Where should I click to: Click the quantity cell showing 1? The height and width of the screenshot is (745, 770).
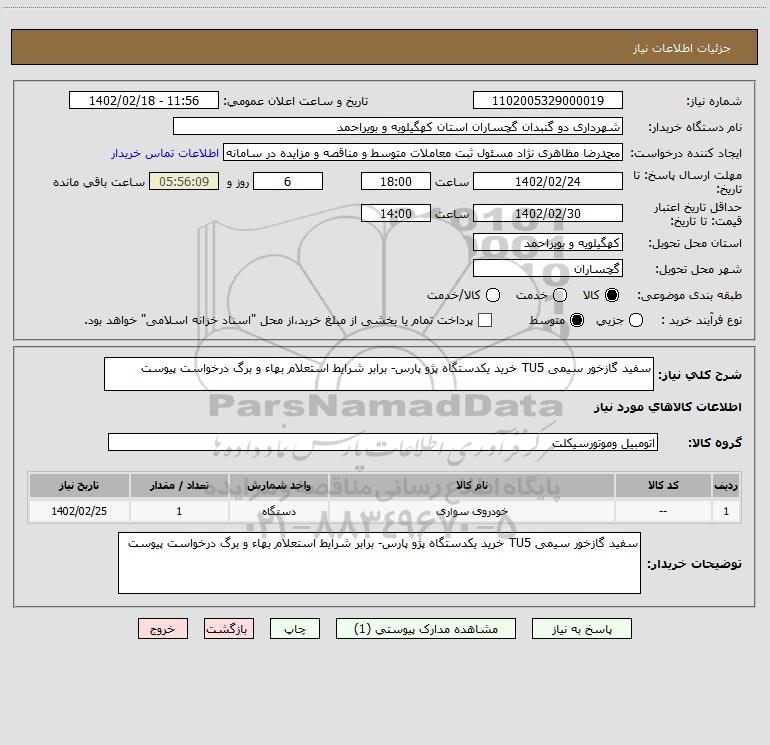179,511
